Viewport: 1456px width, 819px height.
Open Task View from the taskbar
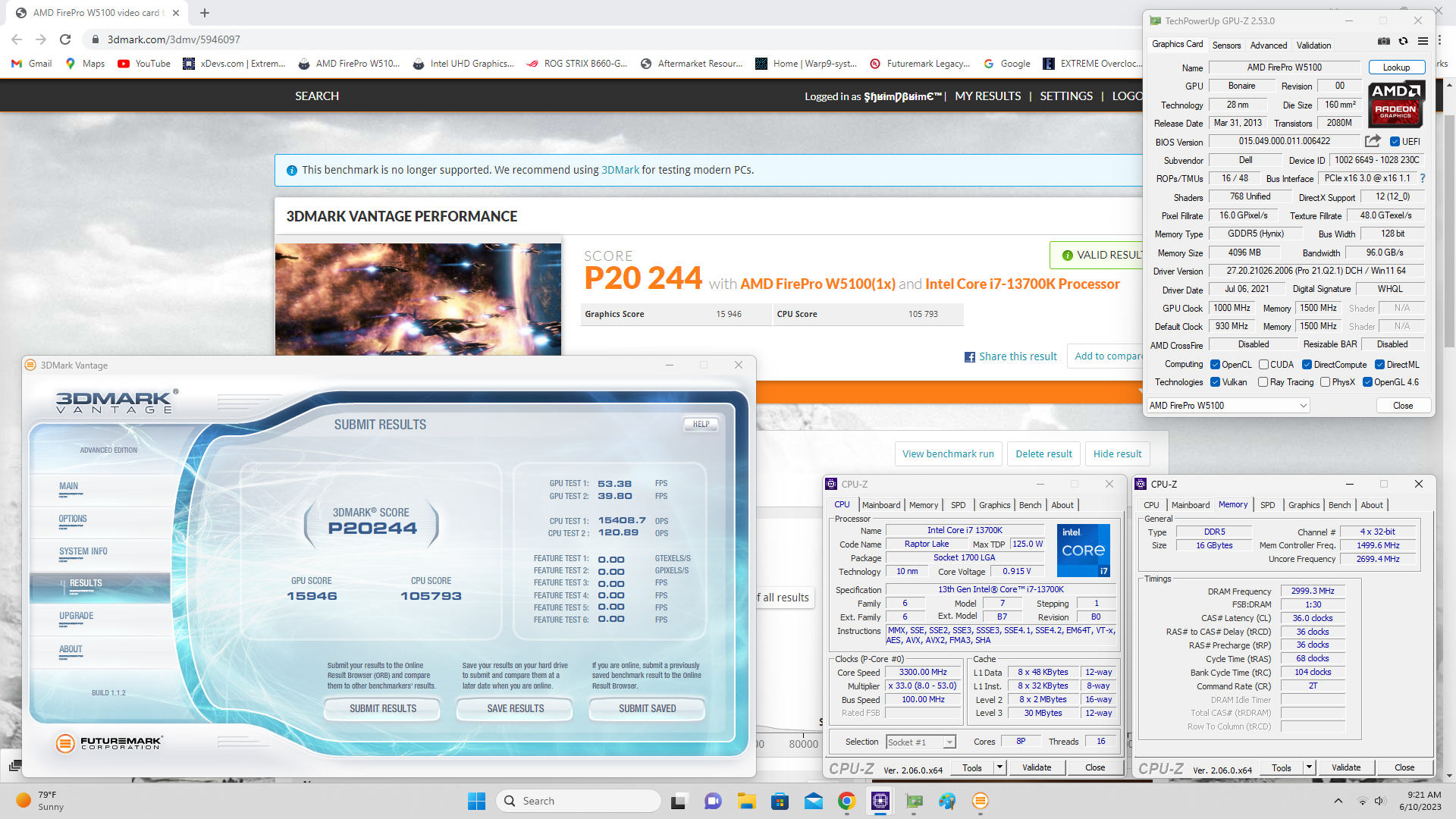point(679,801)
